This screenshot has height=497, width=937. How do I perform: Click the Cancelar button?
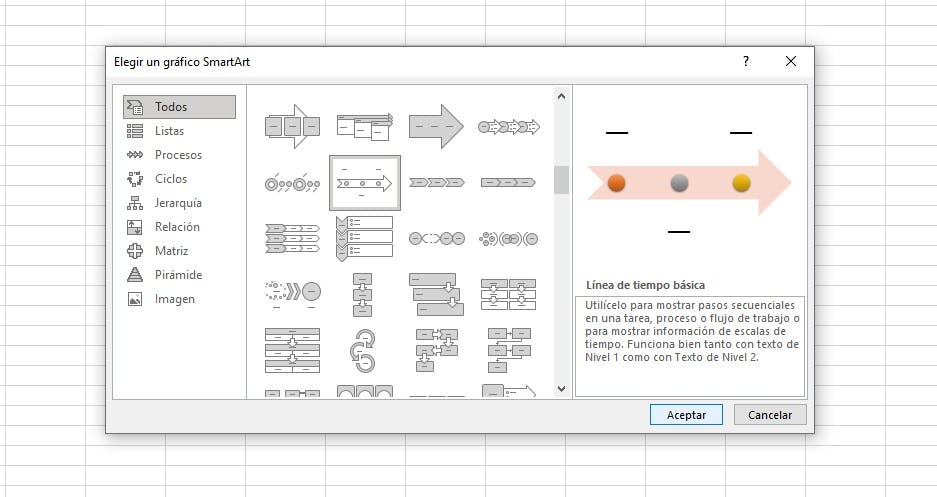click(770, 415)
